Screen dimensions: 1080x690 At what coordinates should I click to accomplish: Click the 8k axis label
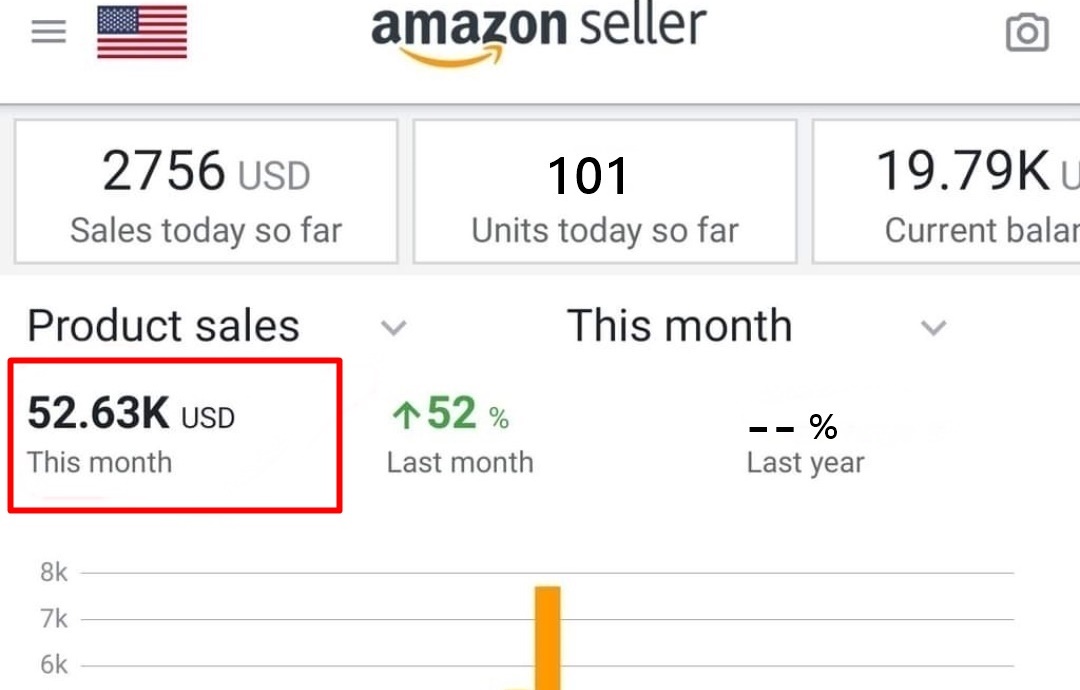click(x=54, y=573)
